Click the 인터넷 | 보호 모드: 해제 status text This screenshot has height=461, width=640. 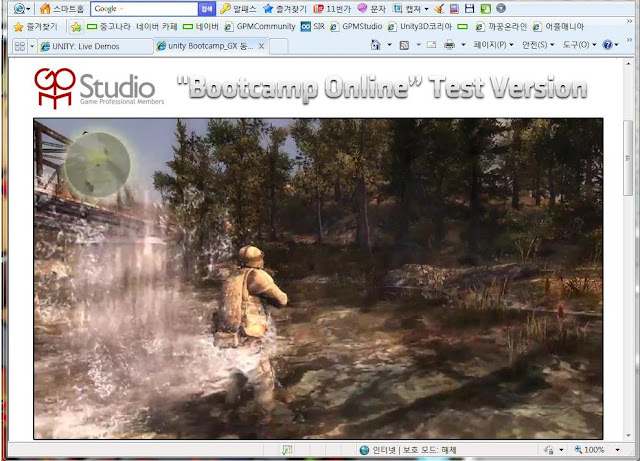(x=414, y=450)
